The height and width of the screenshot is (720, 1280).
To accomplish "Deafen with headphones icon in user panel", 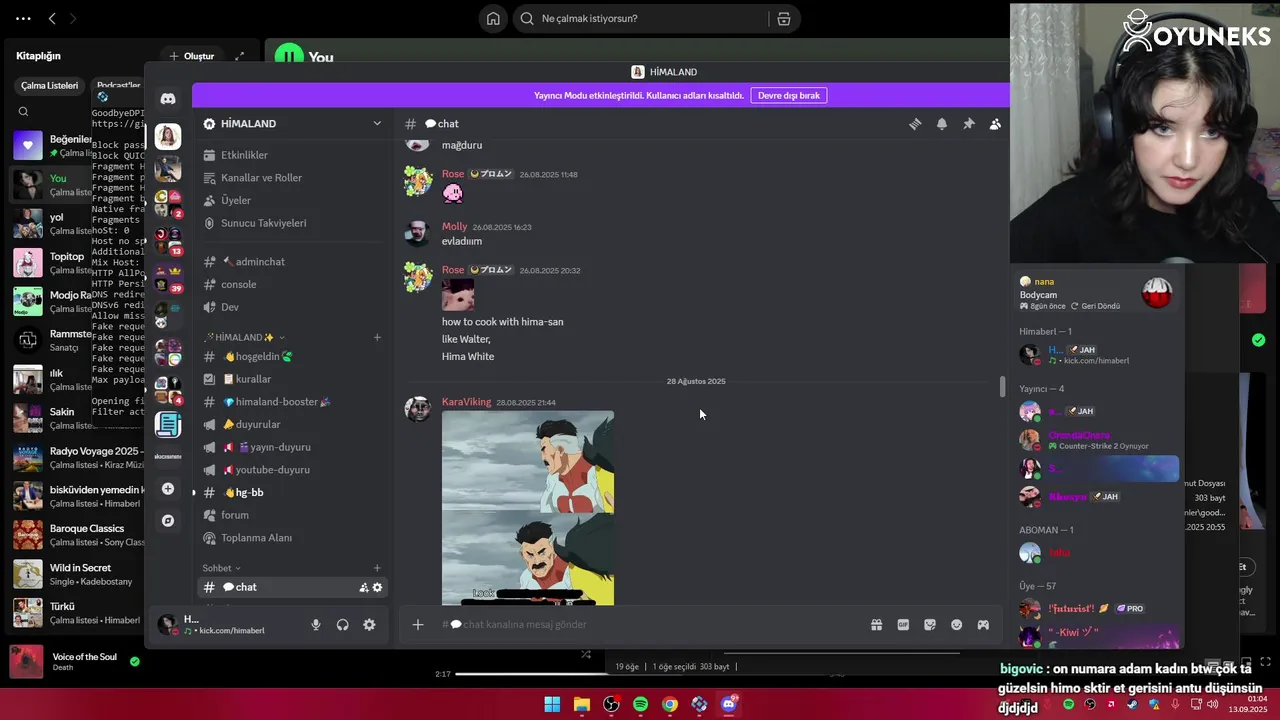I will 343,625.
